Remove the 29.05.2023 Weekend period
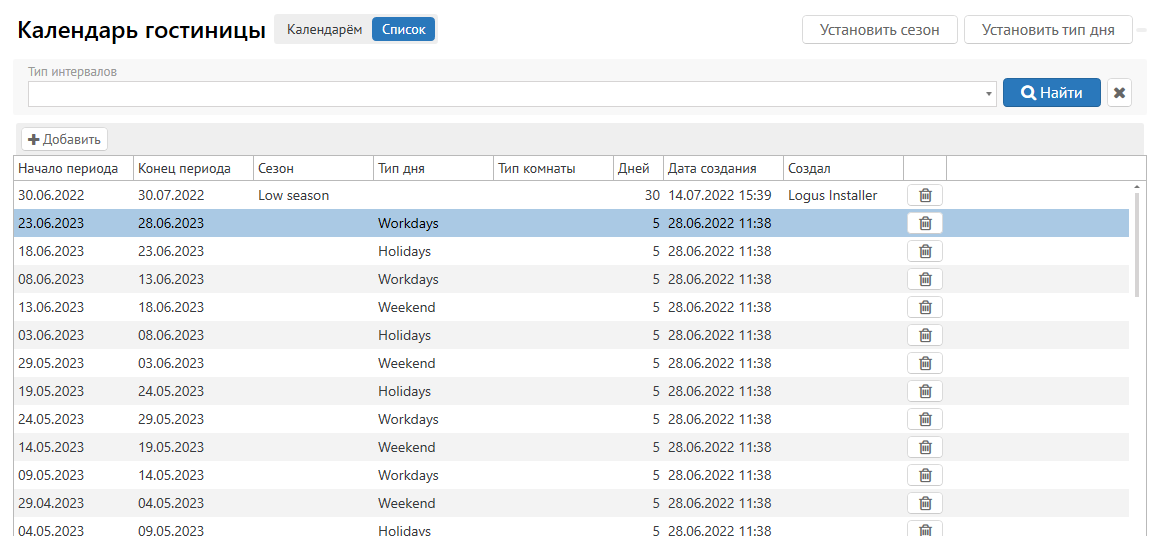This screenshot has width=1152, height=536. click(924, 363)
